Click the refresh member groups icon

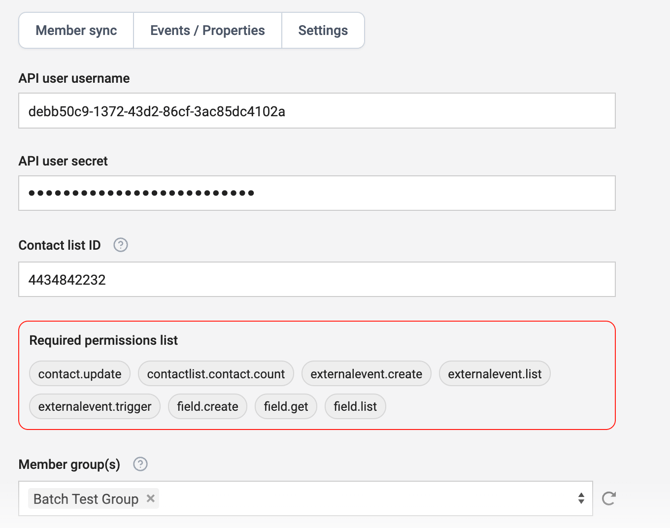pyautogui.click(x=609, y=498)
